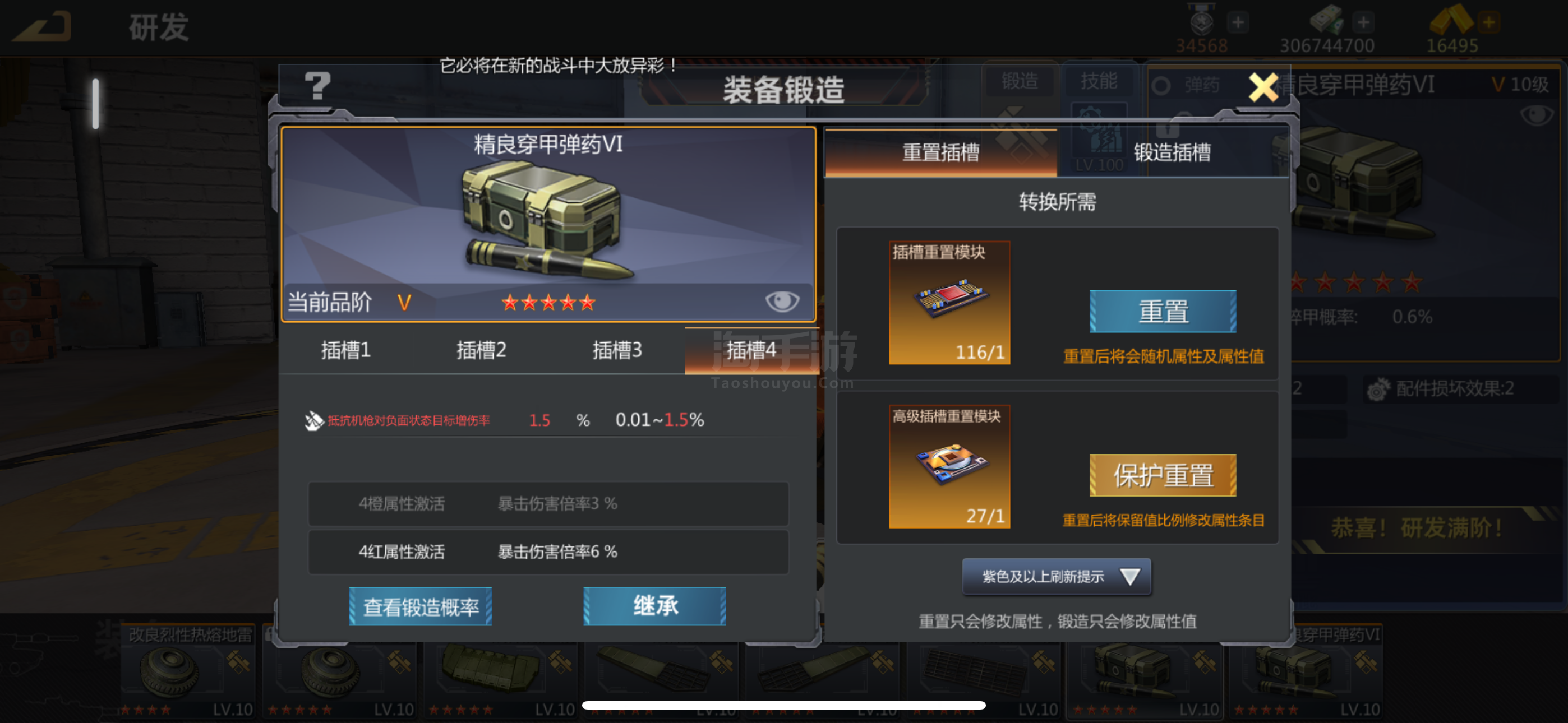Select the 插槽2 tab
1568x723 pixels.
point(481,350)
